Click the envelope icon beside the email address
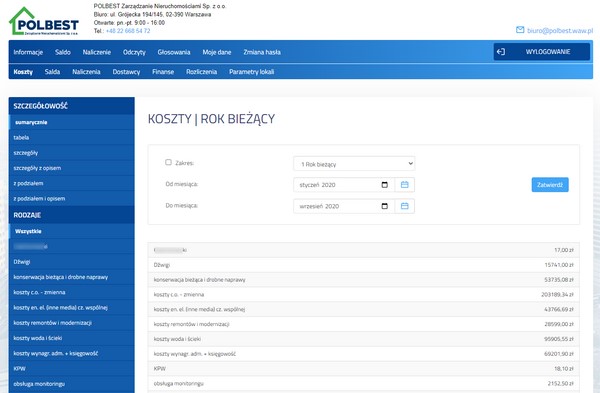The image size is (600, 393). (x=520, y=30)
